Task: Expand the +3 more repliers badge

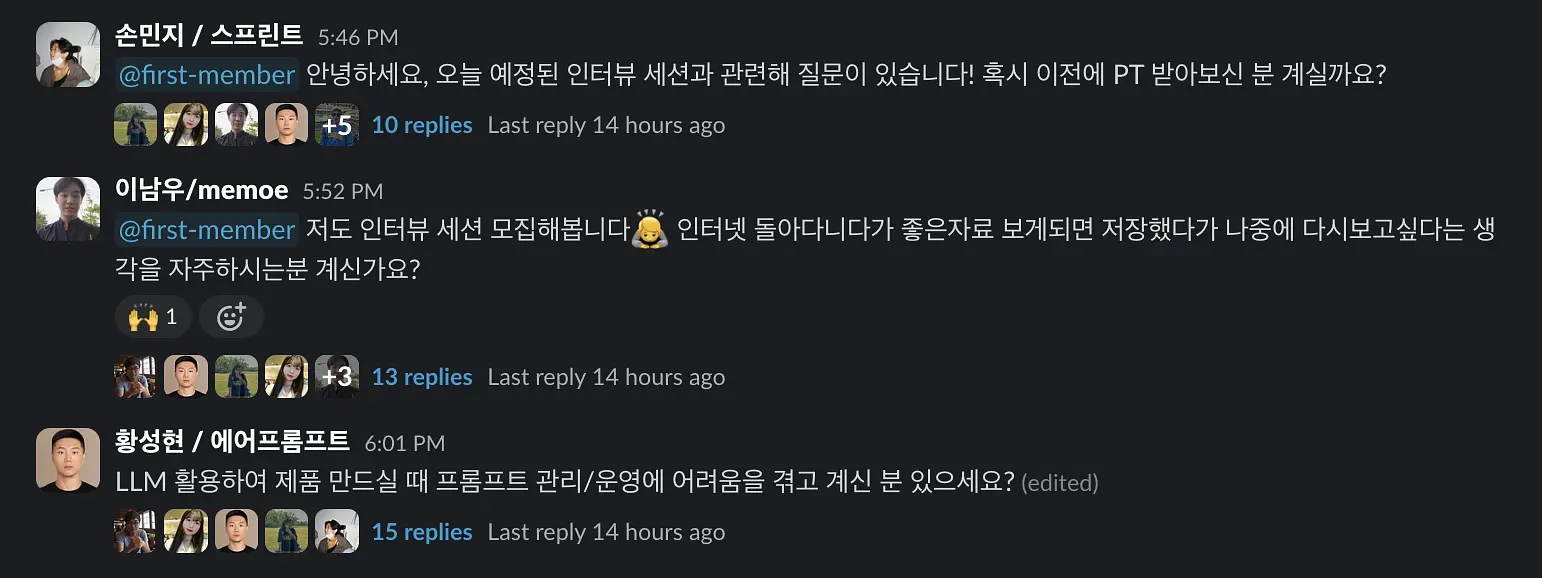Action: pos(337,377)
